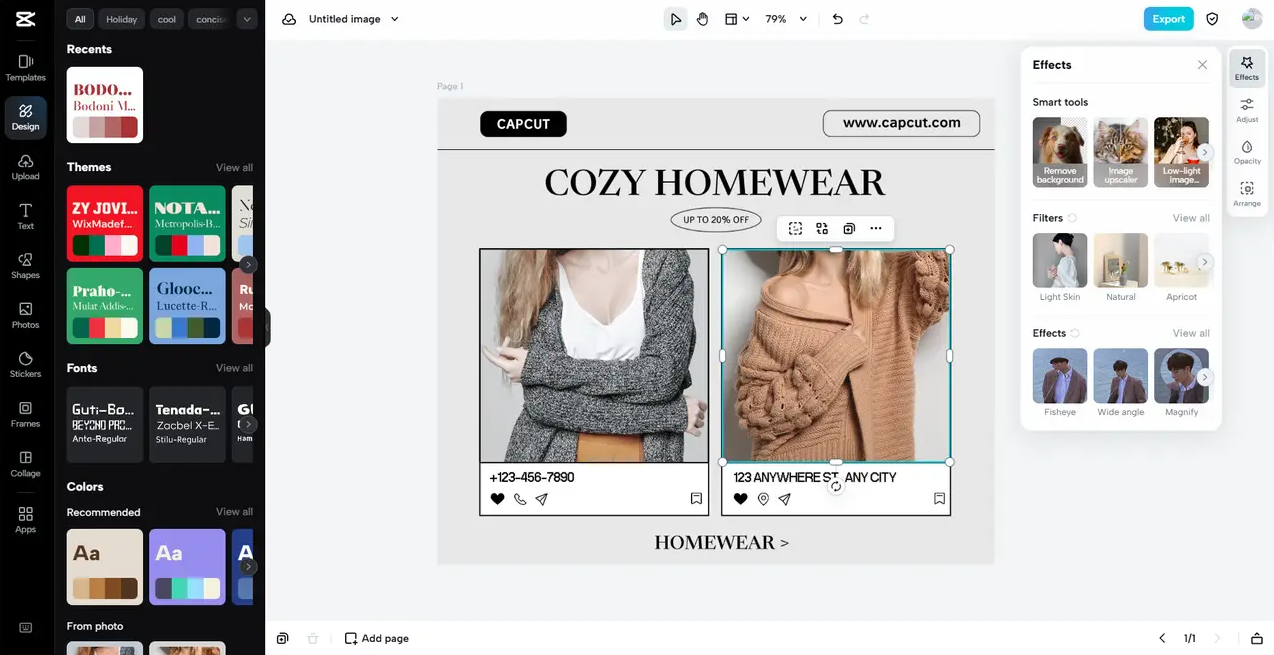Open the Collage sidebar panel
Image resolution: width=1274 pixels, height=655 pixels.
point(25,464)
